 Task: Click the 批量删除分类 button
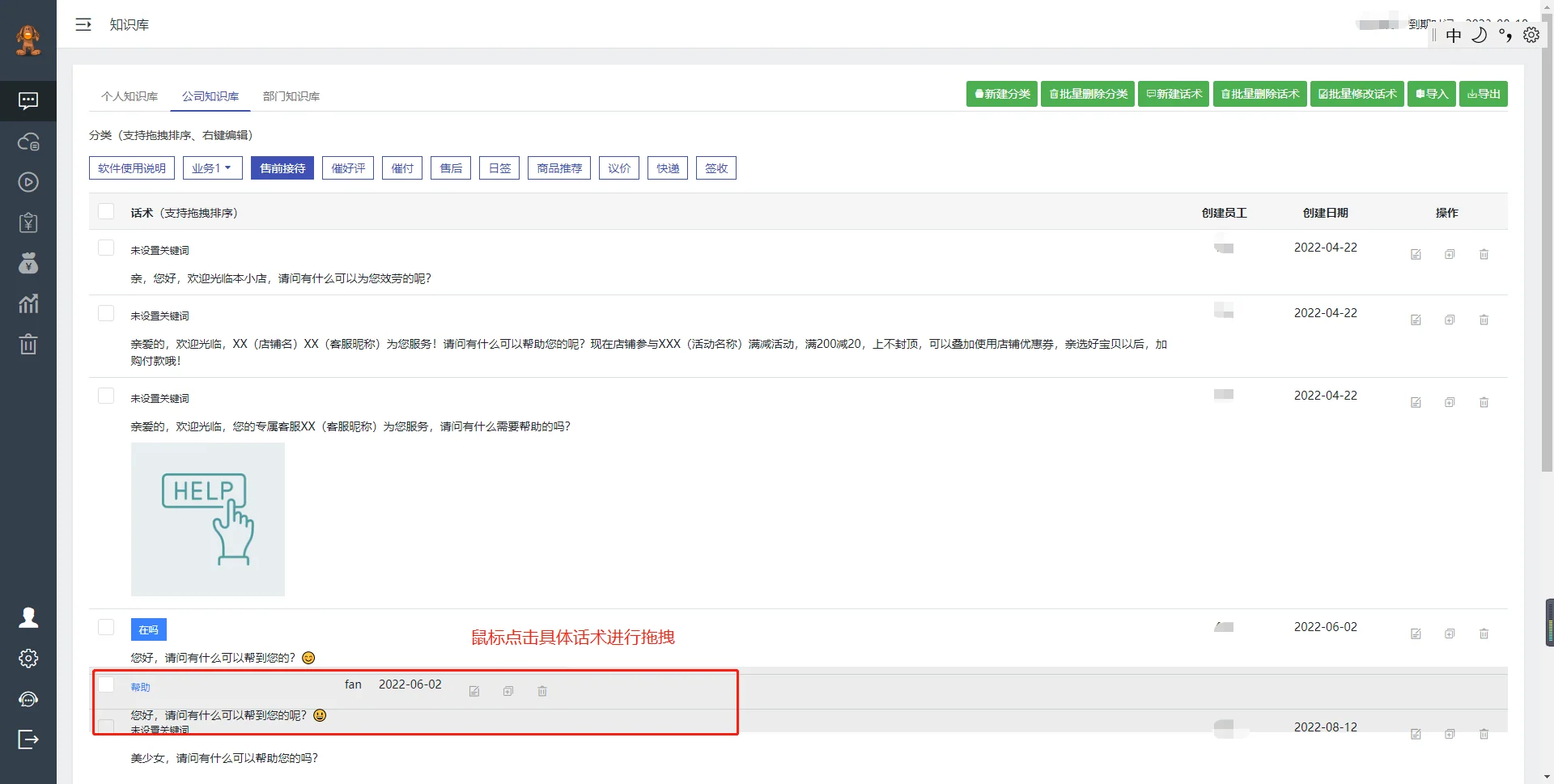(x=1088, y=94)
